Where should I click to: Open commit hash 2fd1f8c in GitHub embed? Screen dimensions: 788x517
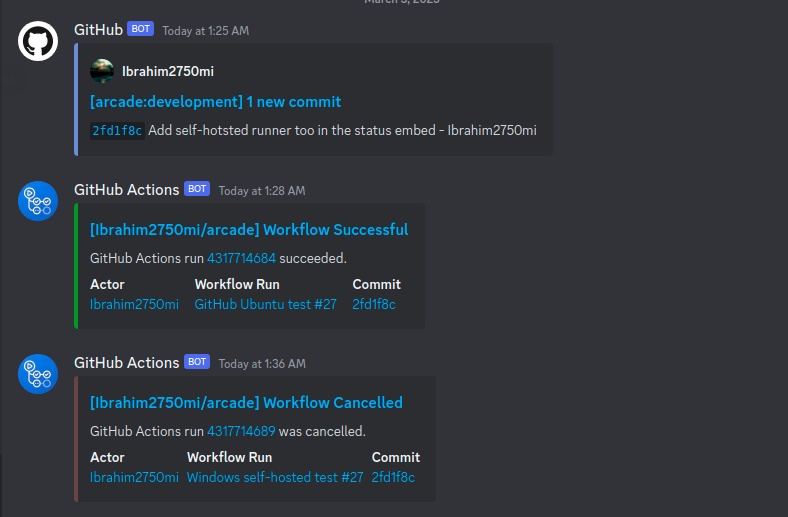pyautogui.click(x=117, y=131)
